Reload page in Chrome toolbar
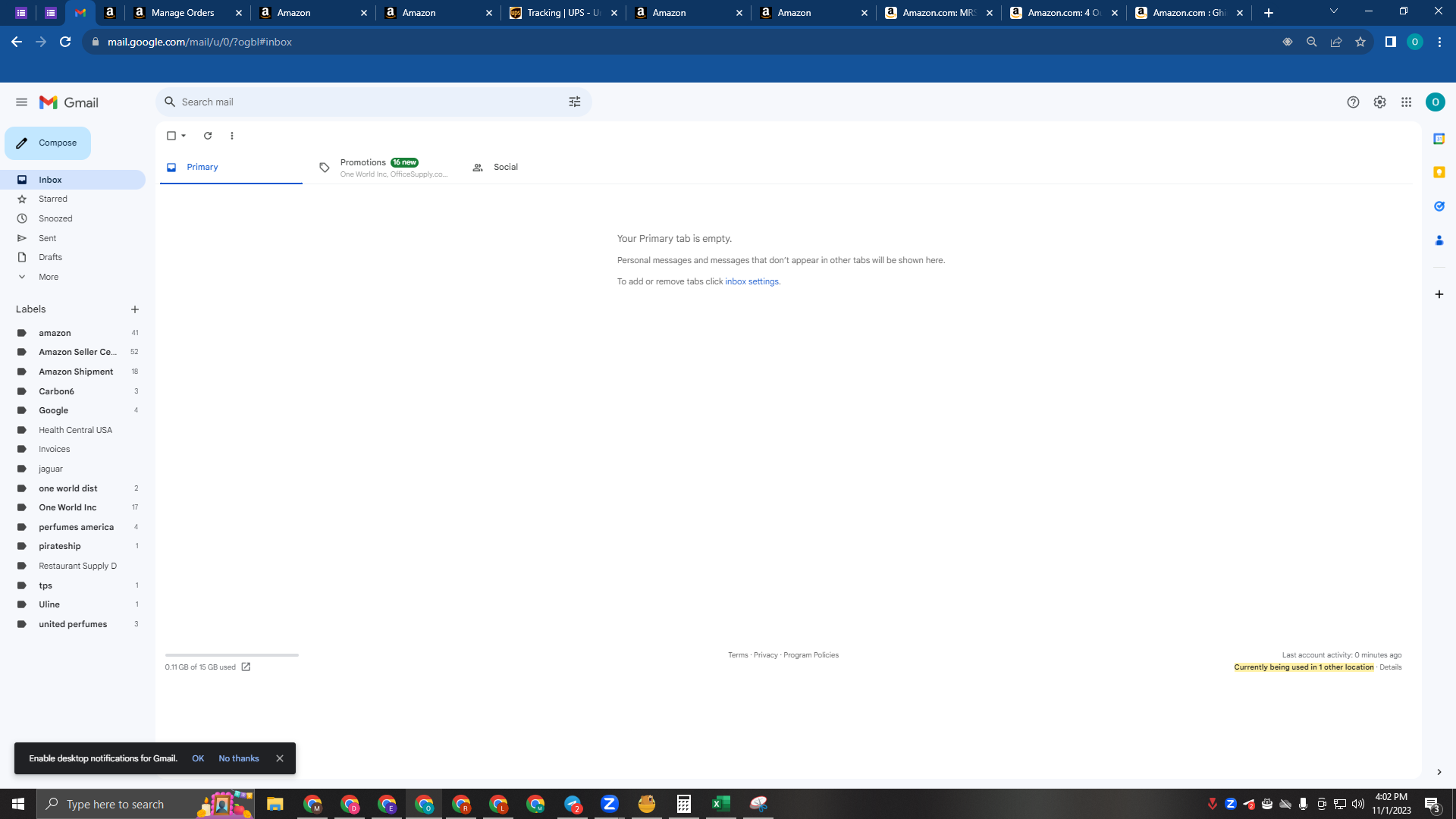 [65, 42]
